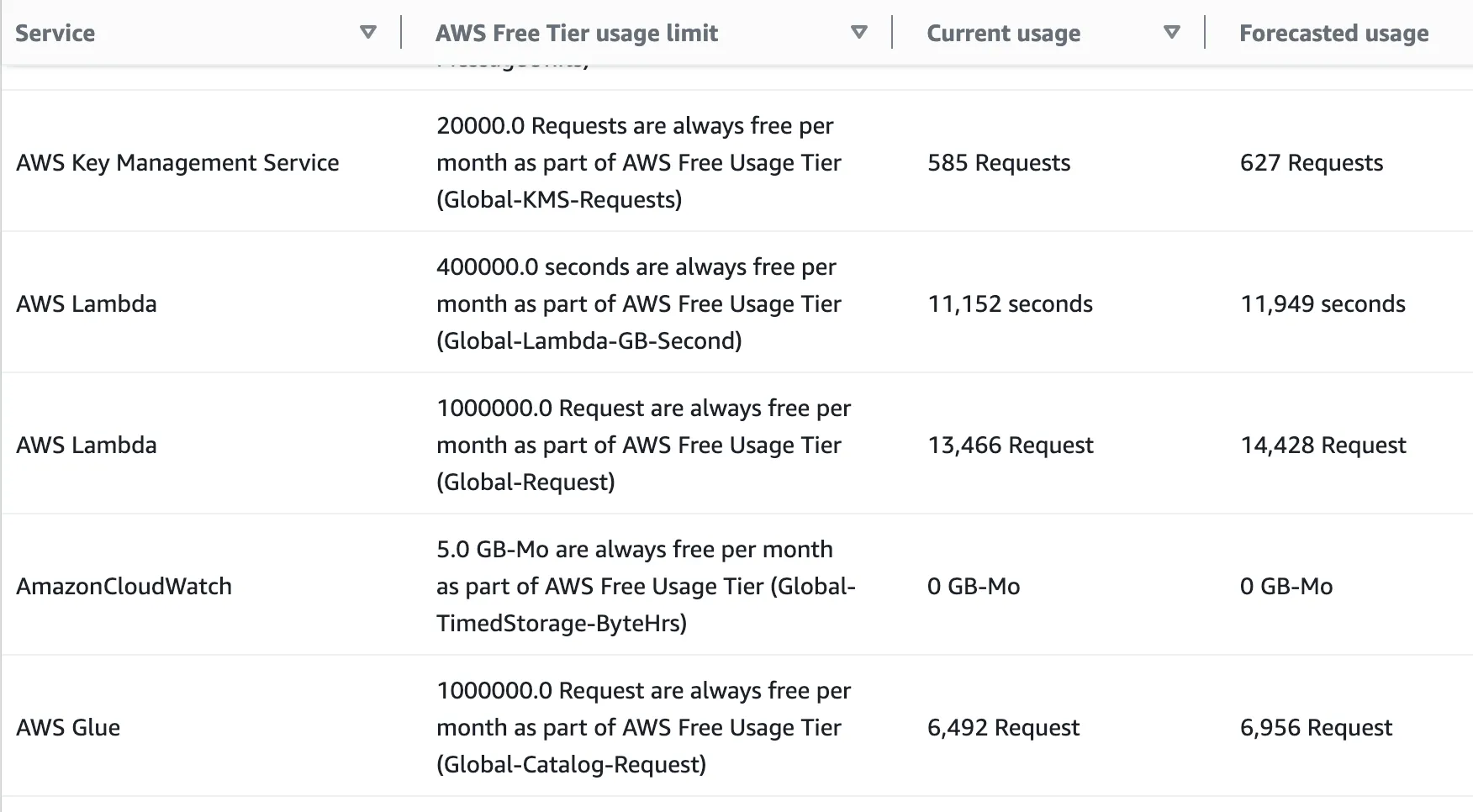The height and width of the screenshot is (812, 1473).
Task: Select the AWS Glue service cell
Action: (x=68, y=728)
